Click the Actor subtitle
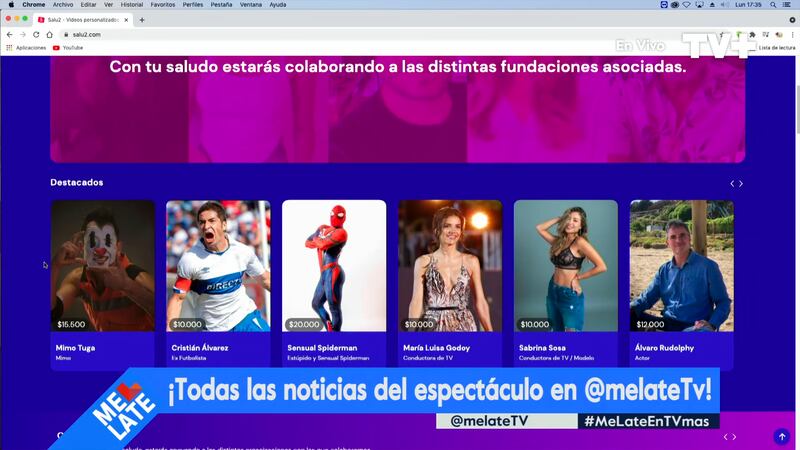 [x=642, y=358]
